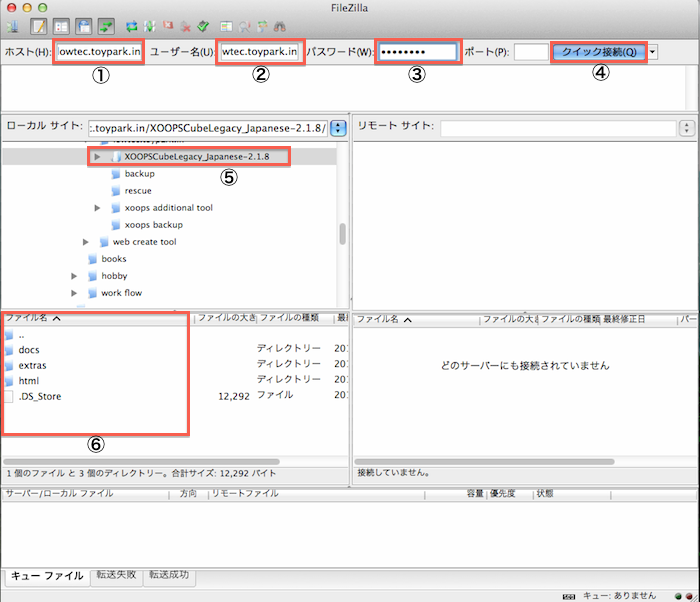Focus the Host (ホスト) input field

[x=99, y=52]
